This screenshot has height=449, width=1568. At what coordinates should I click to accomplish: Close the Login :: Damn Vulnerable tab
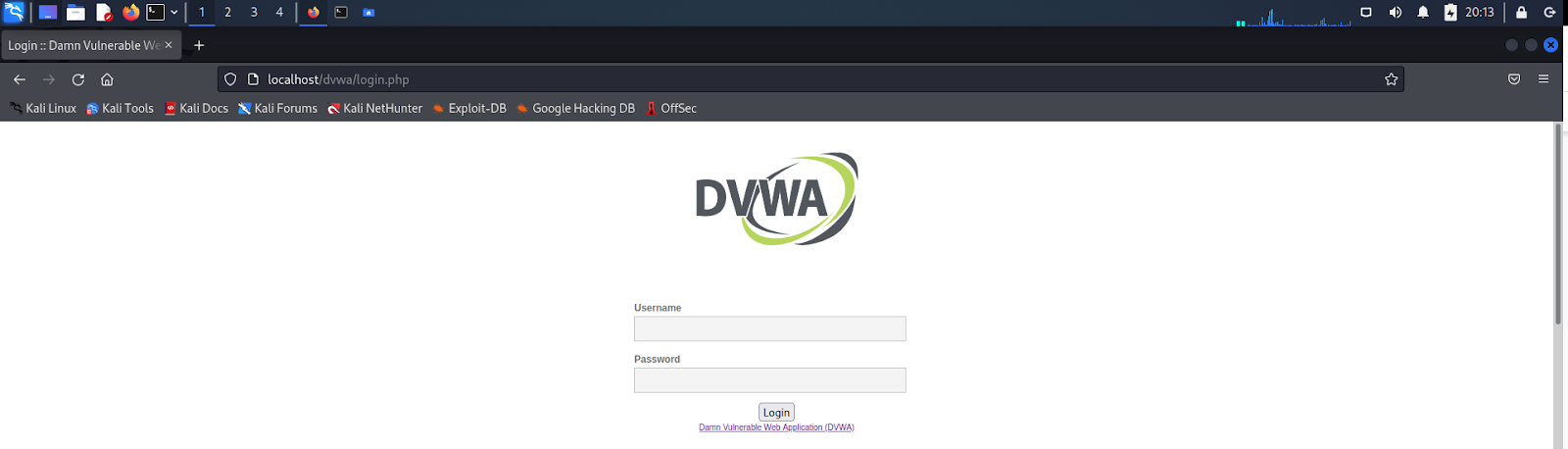tap(169, 45)
